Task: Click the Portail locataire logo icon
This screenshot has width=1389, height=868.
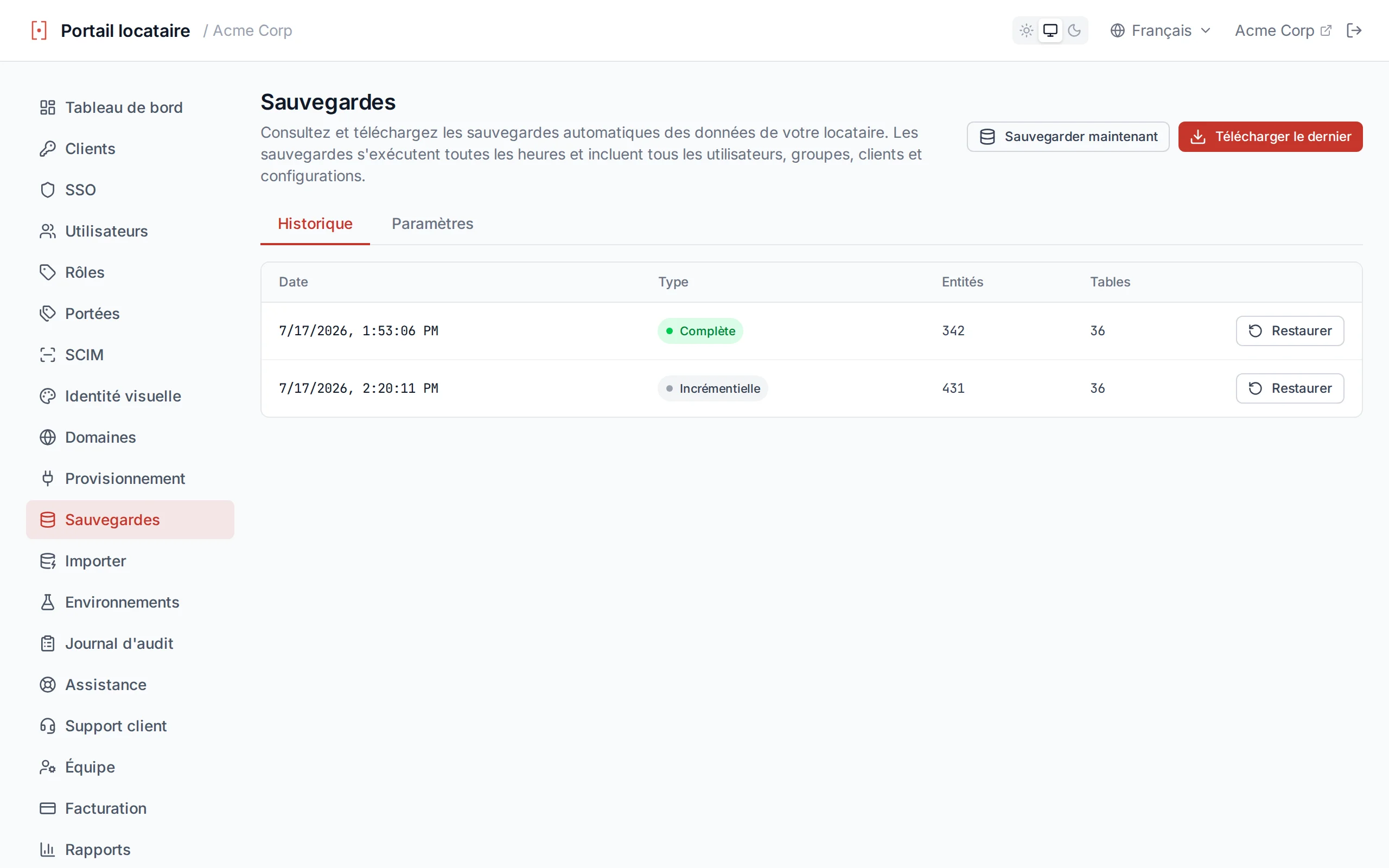Action: [39, 30]
